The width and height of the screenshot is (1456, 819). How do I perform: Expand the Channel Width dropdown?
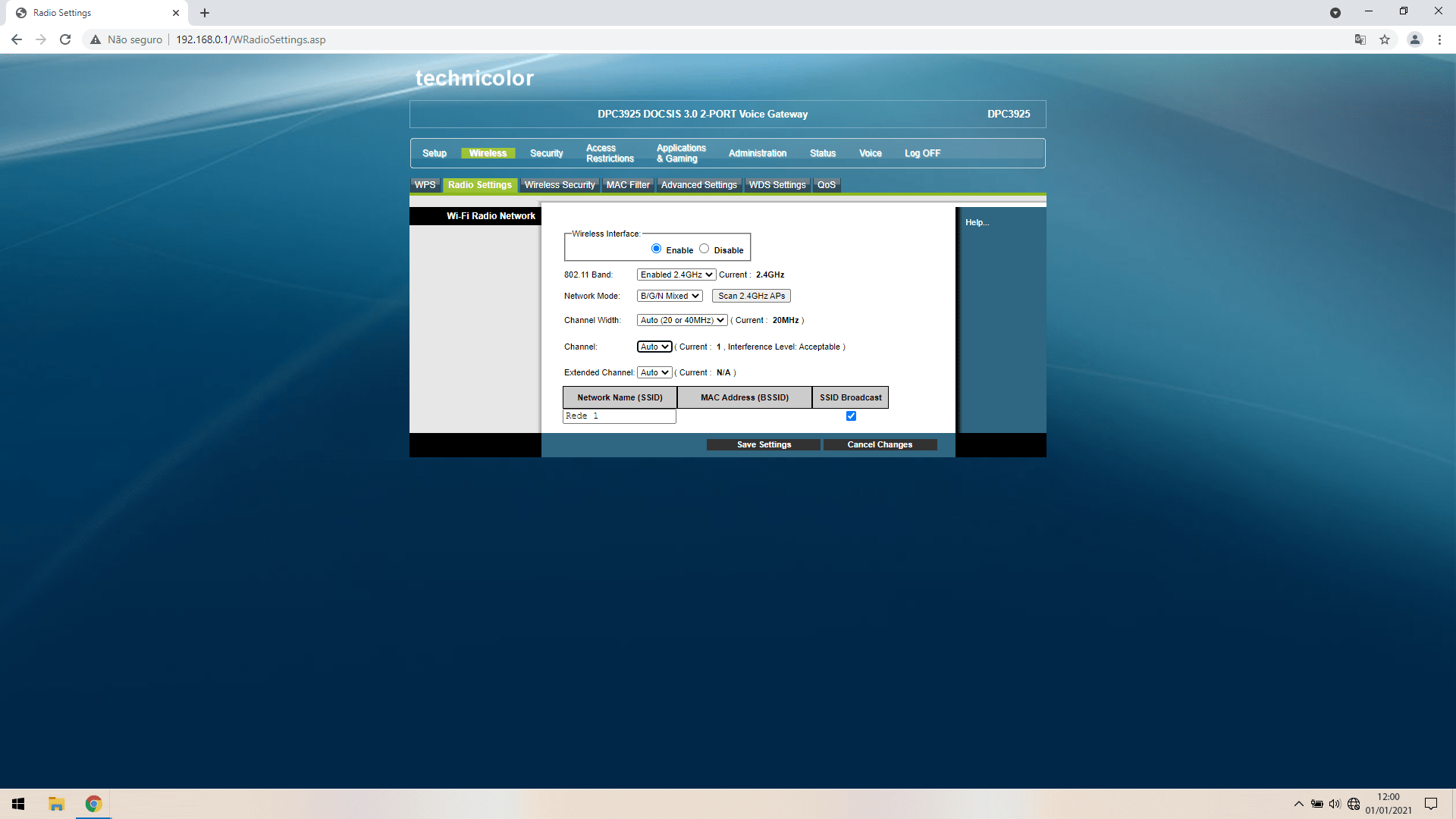681,319
